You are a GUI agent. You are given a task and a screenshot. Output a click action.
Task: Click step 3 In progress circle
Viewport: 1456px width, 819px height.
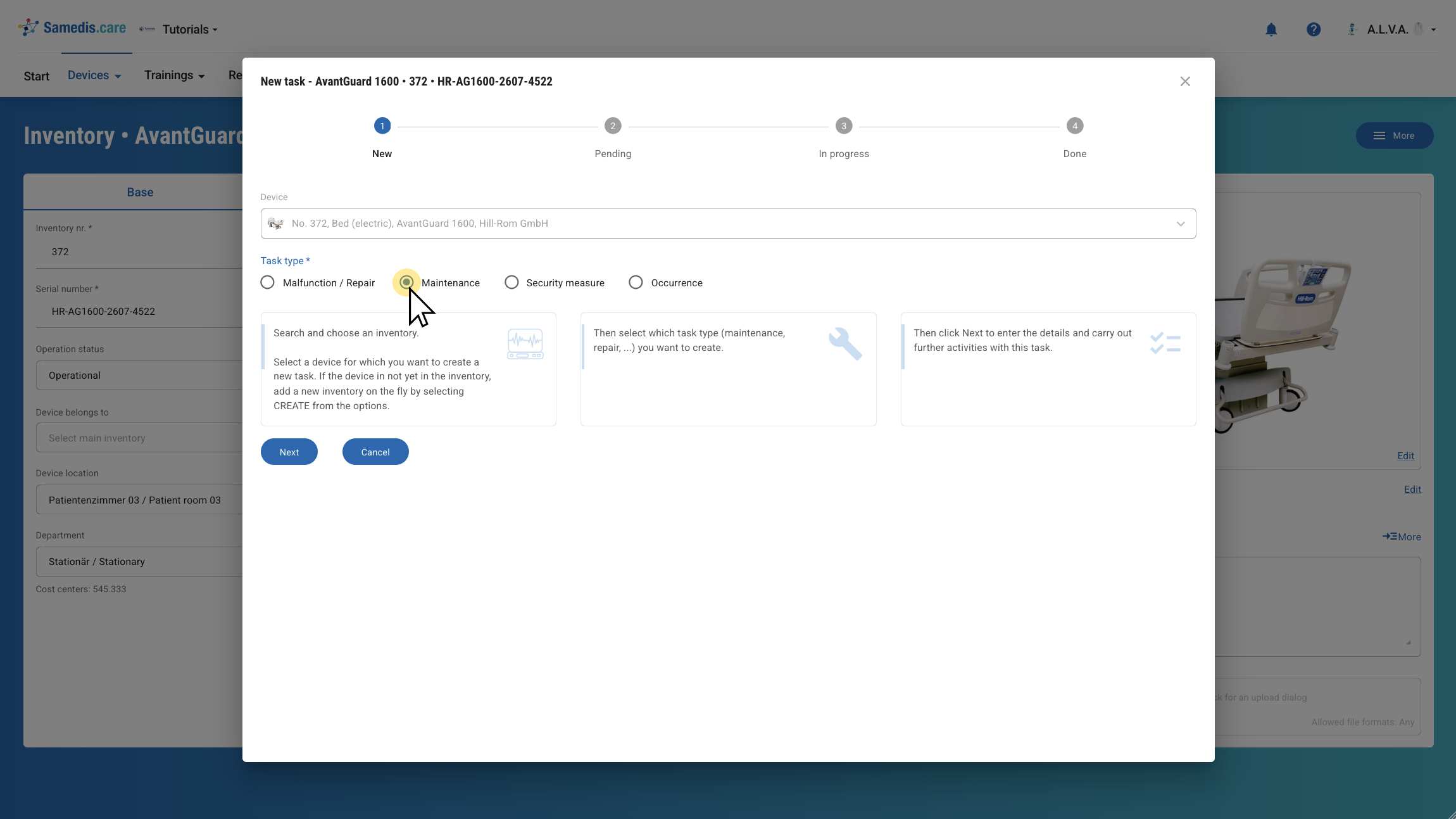844,126
